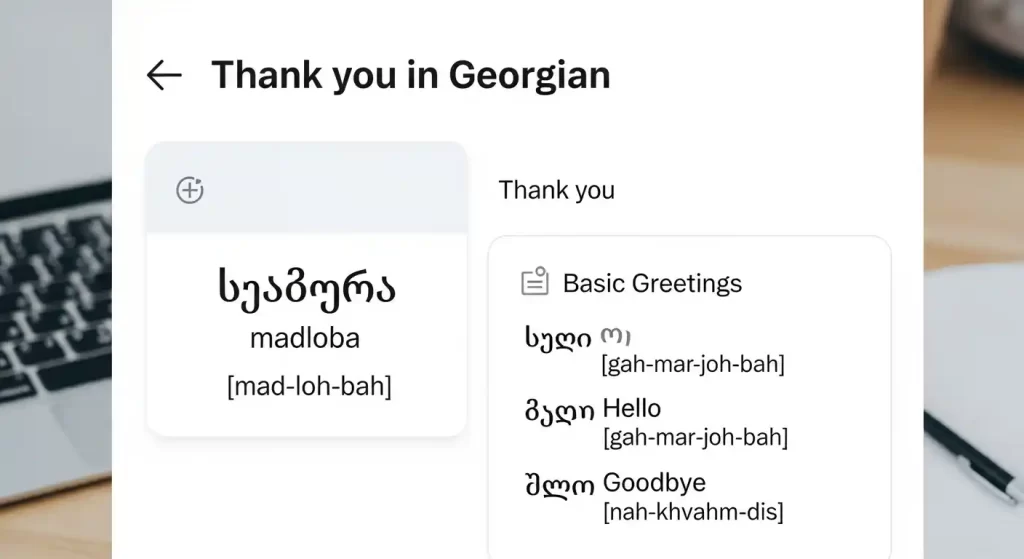The width and height of the screenshot is (1024, 559).
Task: Click the Georgian word beside Goodbye
Action: click(559, 485)
